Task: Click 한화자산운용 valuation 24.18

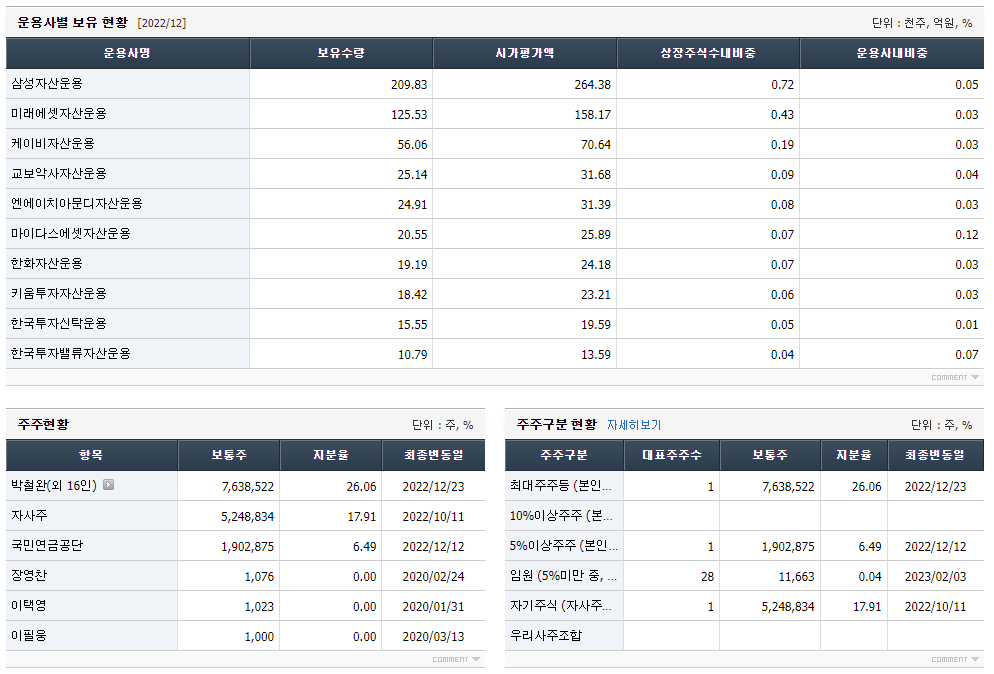Action: 596,264
